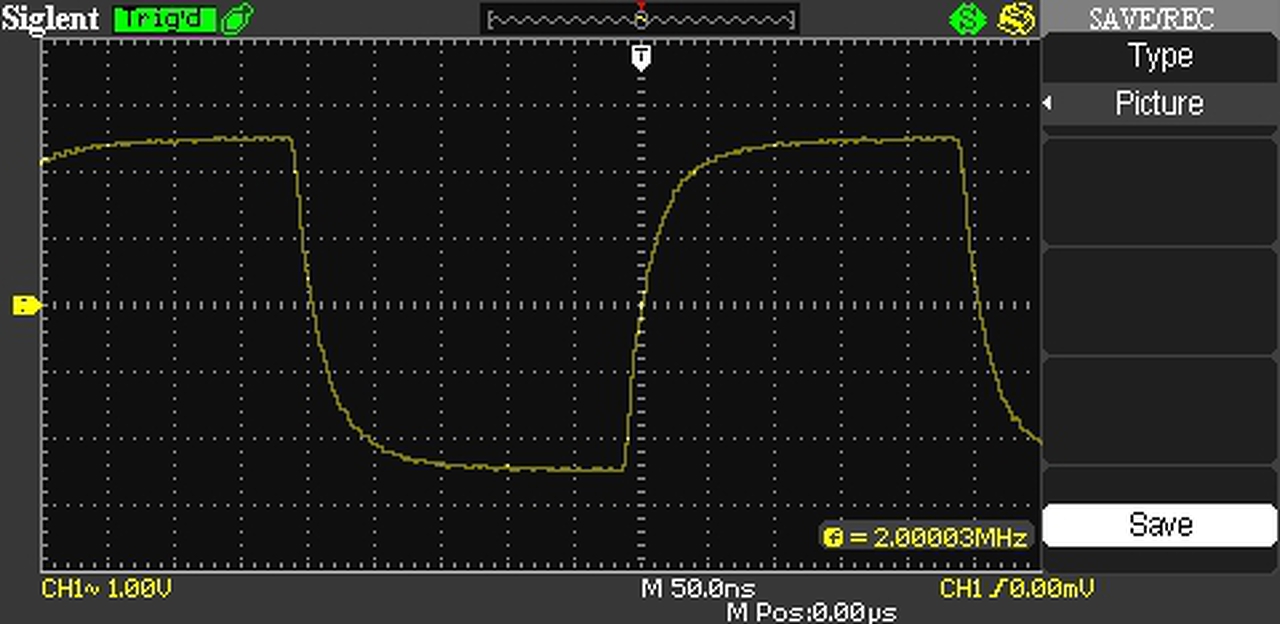The width and height of the screenshot is (1280, 624).
Task: Open the Type menu option
Action: [x=1160, y=55]
